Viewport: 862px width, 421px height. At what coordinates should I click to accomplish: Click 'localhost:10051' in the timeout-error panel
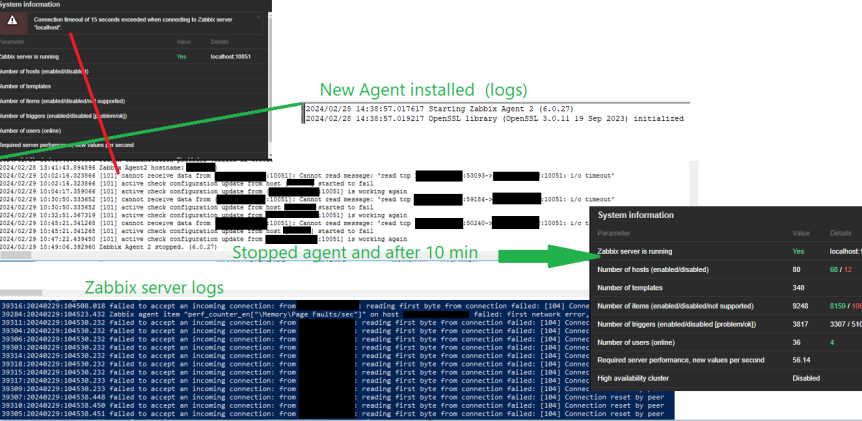pyautogui.click(x=231, y=57)
